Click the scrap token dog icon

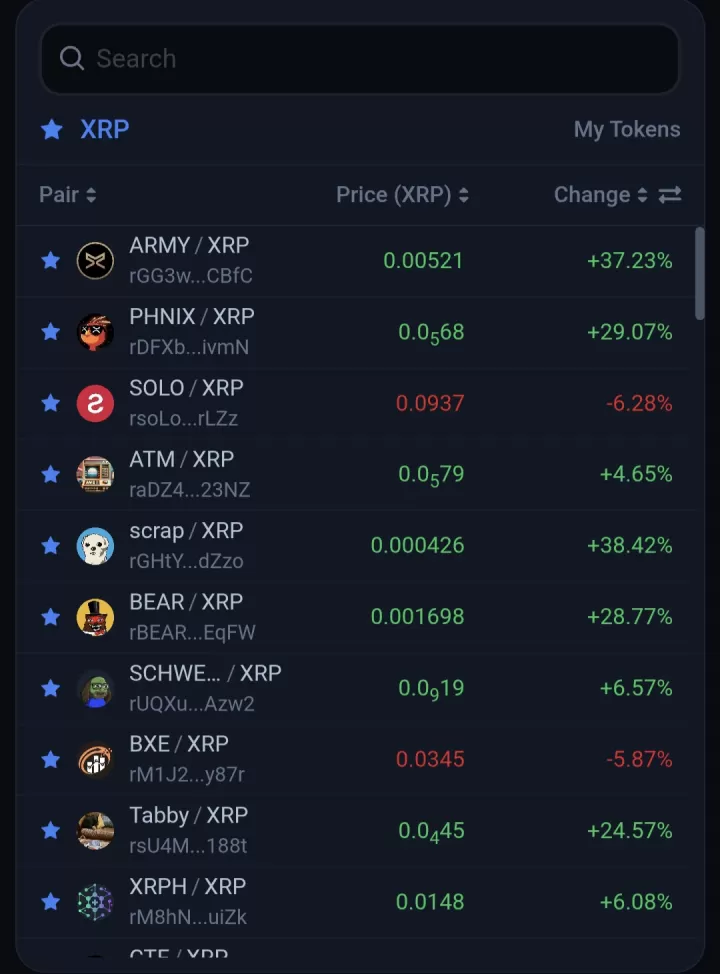[95, 546]
